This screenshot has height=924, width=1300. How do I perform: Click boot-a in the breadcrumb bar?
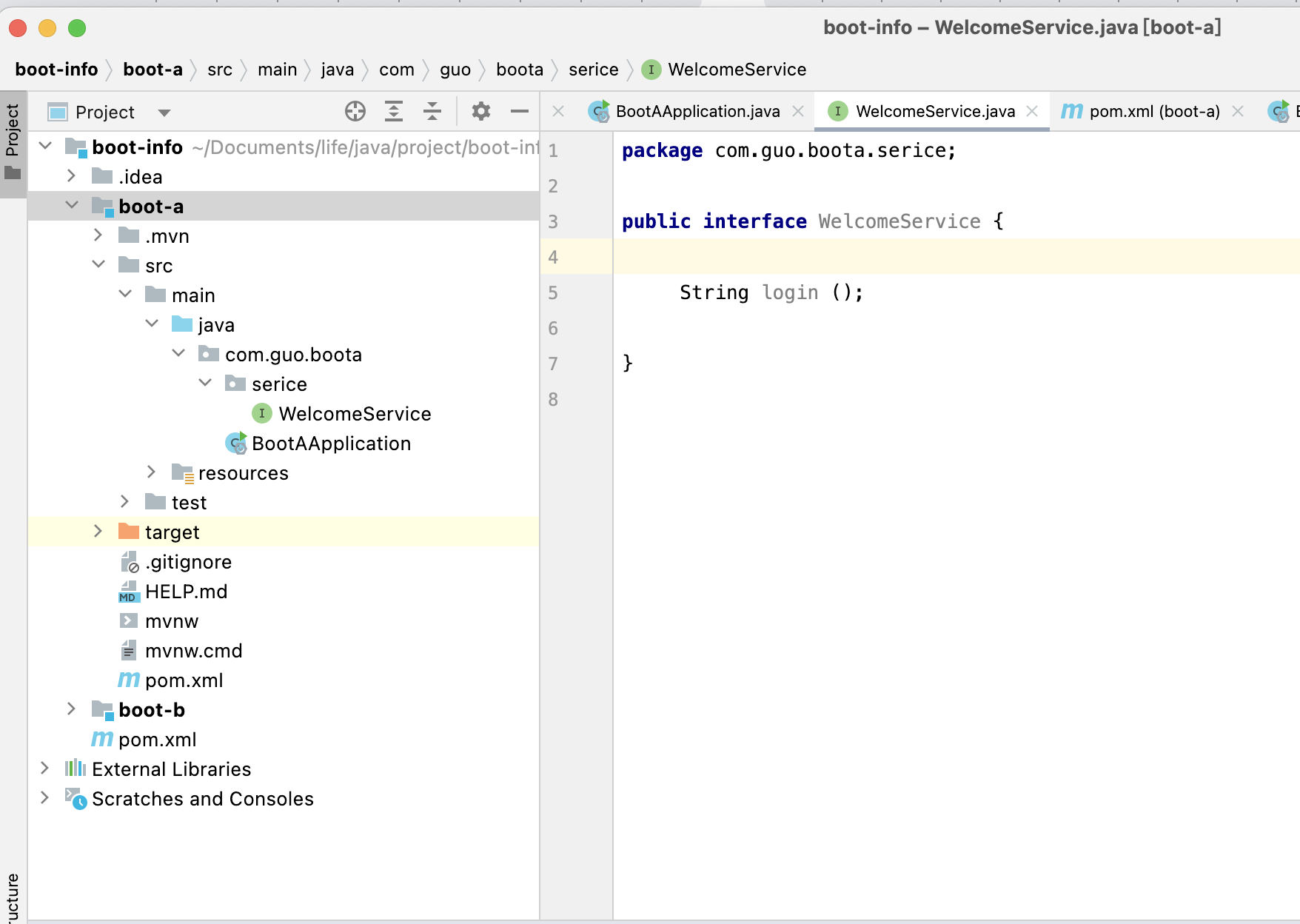click(x=153, y=70)
